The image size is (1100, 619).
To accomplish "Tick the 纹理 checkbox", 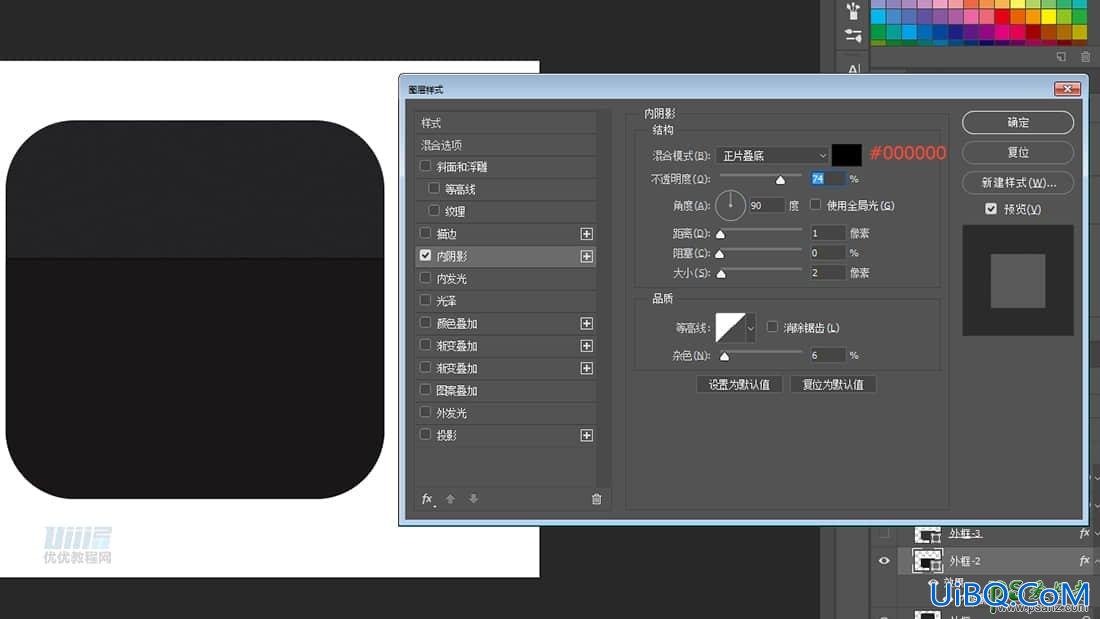I will [x=434, y=210].
